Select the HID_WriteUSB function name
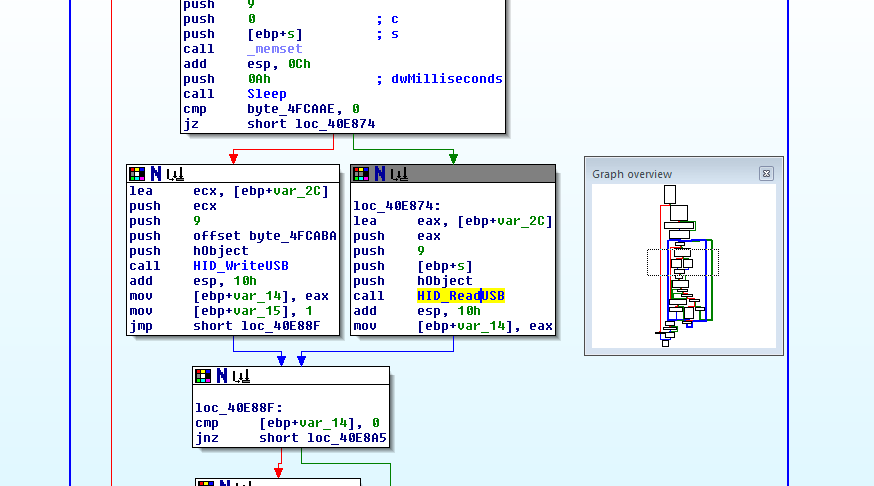This screenshot has height=486, width=874. [241, 266]
